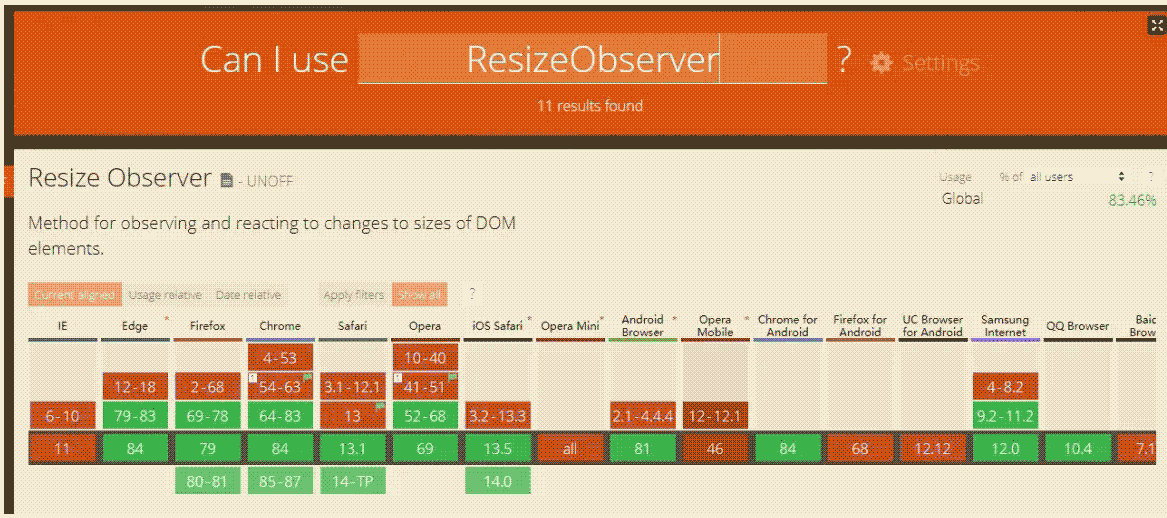This screenshot has width=1167, height=518.
Task: Expand the Chrome 4-53 version cell
Action: point(280,358)
